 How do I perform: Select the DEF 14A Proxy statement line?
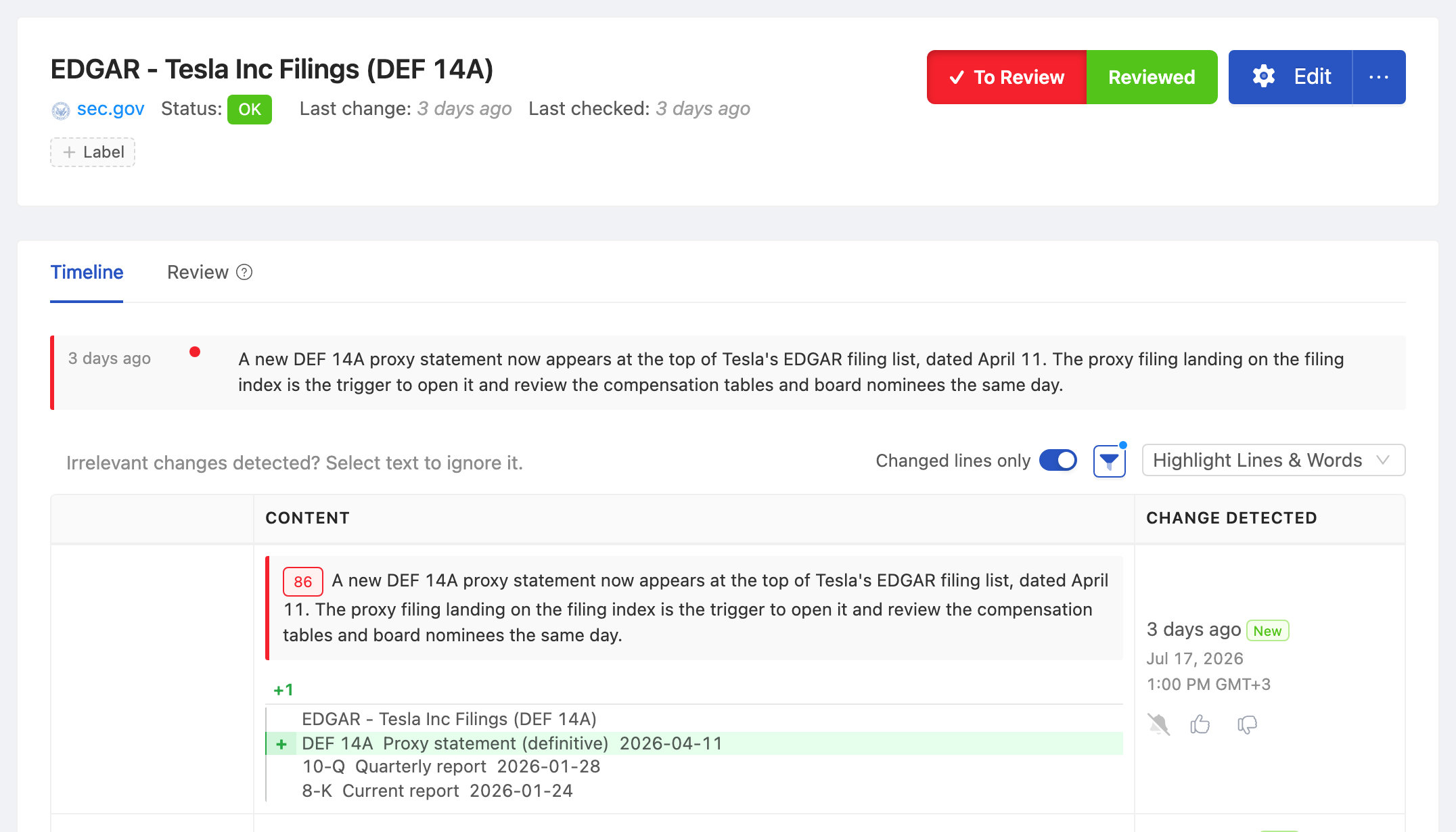[694, 743]
